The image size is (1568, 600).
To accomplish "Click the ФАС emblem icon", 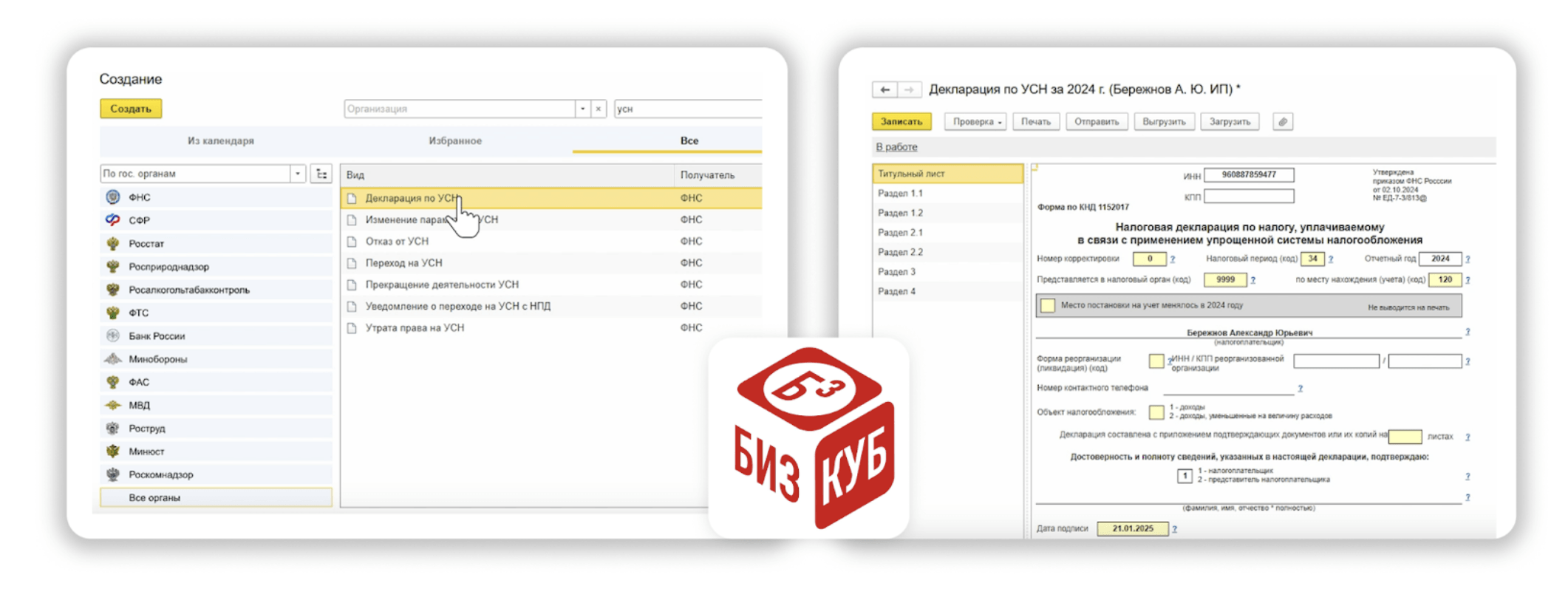I will click(113, 382).
